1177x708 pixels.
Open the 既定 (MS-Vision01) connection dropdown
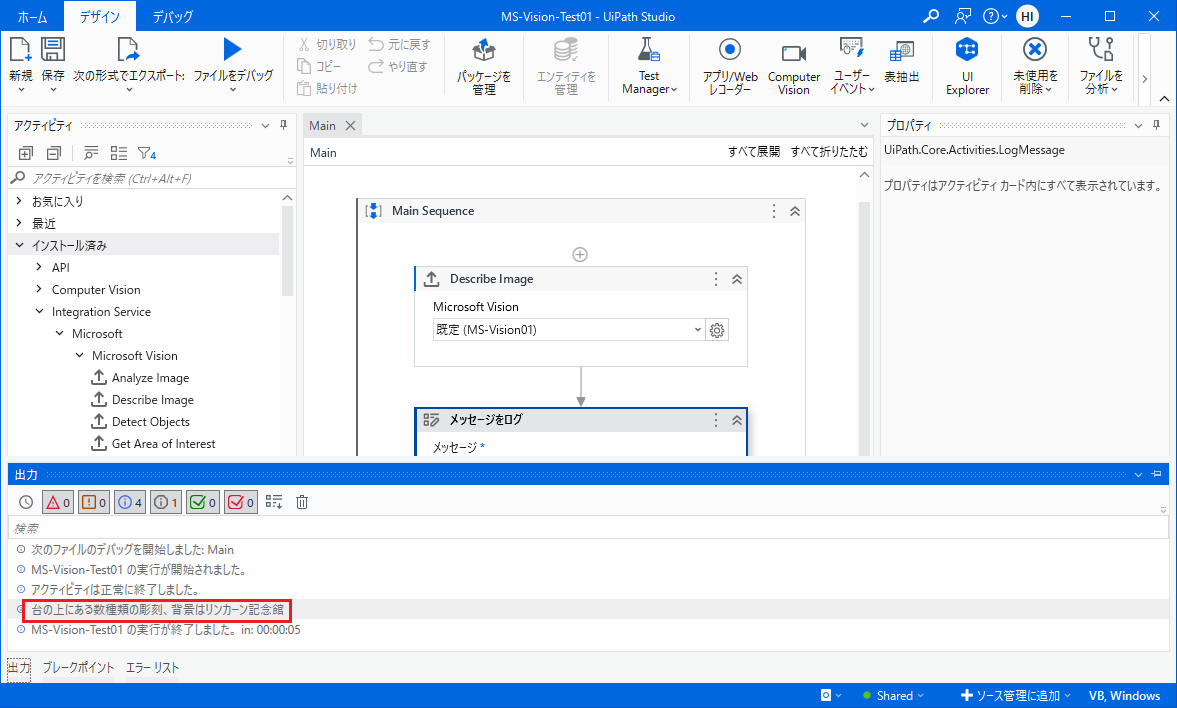coord(569,330)
